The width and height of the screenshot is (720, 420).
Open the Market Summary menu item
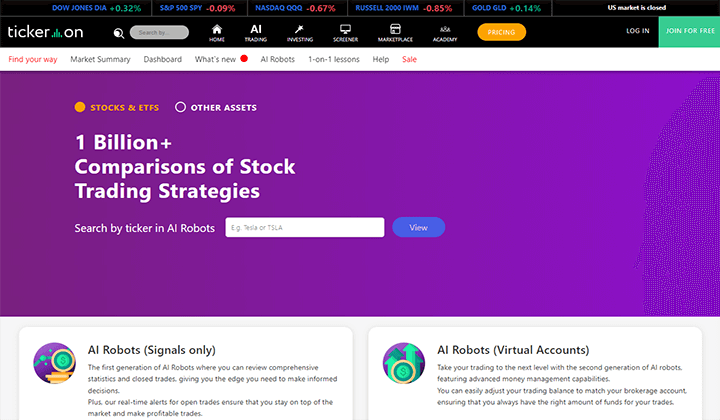pos(100,59)
